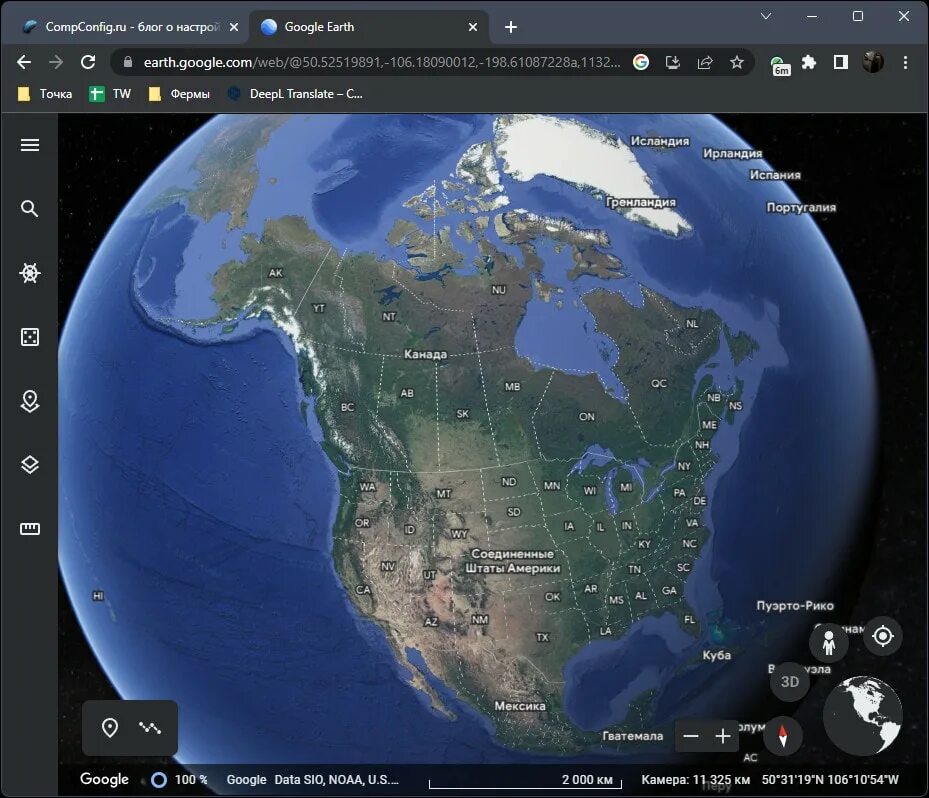Open Chrome three-dot menu
The height and width of the screenshot is (798, 929).
[x=905, y=62]
